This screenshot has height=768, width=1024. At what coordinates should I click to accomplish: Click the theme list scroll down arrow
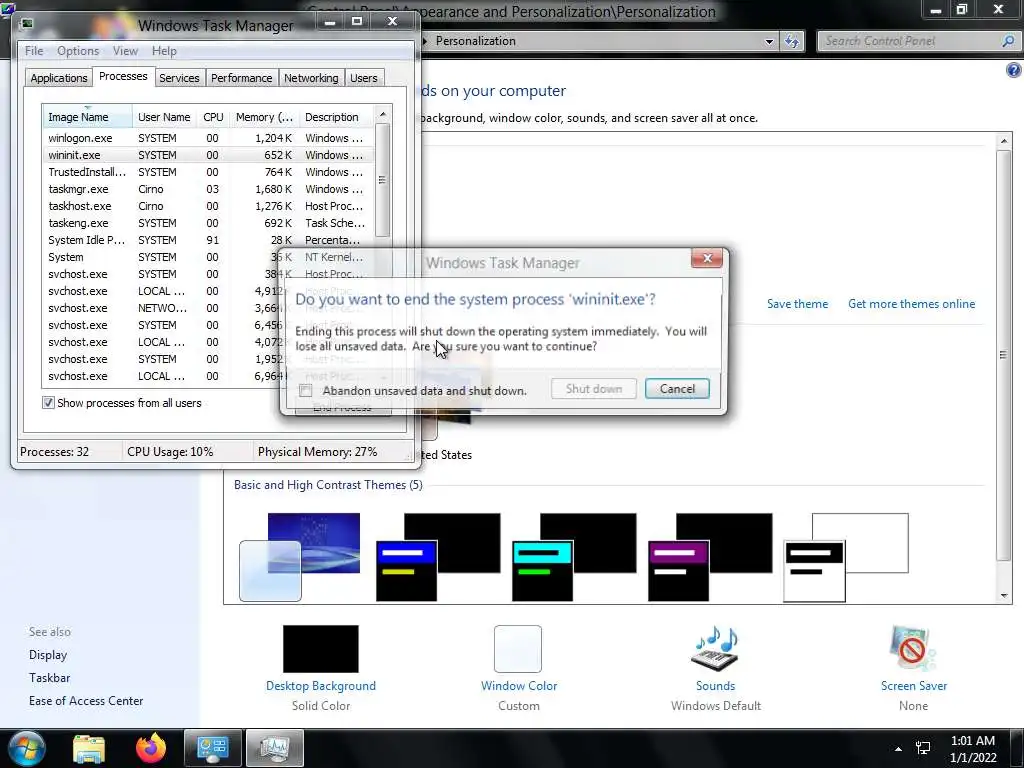[1004, 596]
